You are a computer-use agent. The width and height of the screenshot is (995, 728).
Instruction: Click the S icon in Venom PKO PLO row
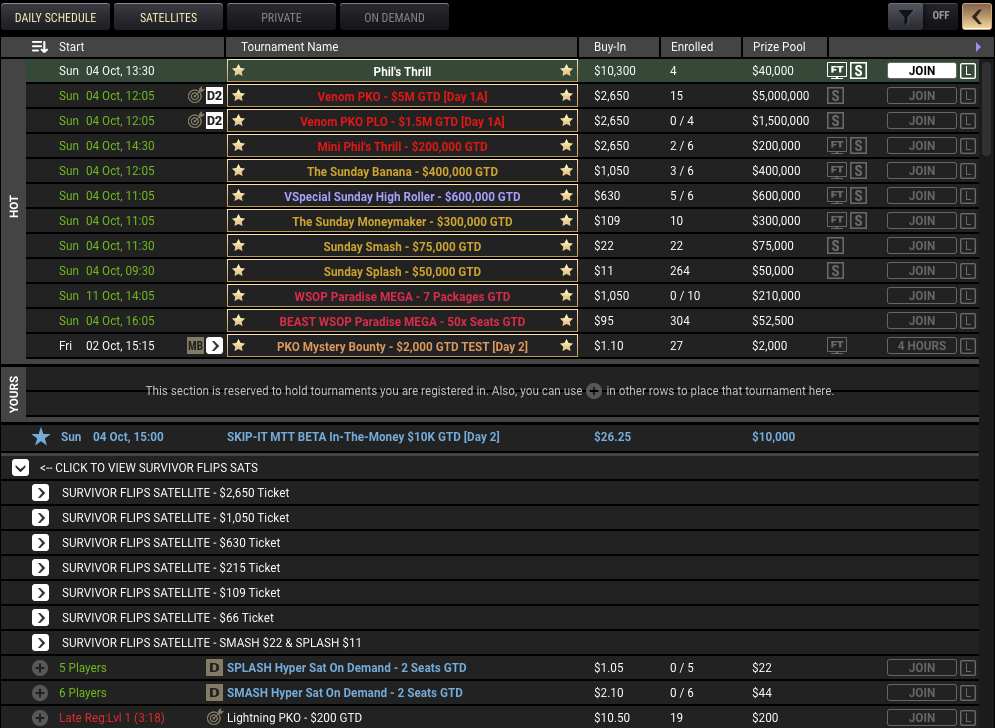point(835,121)
